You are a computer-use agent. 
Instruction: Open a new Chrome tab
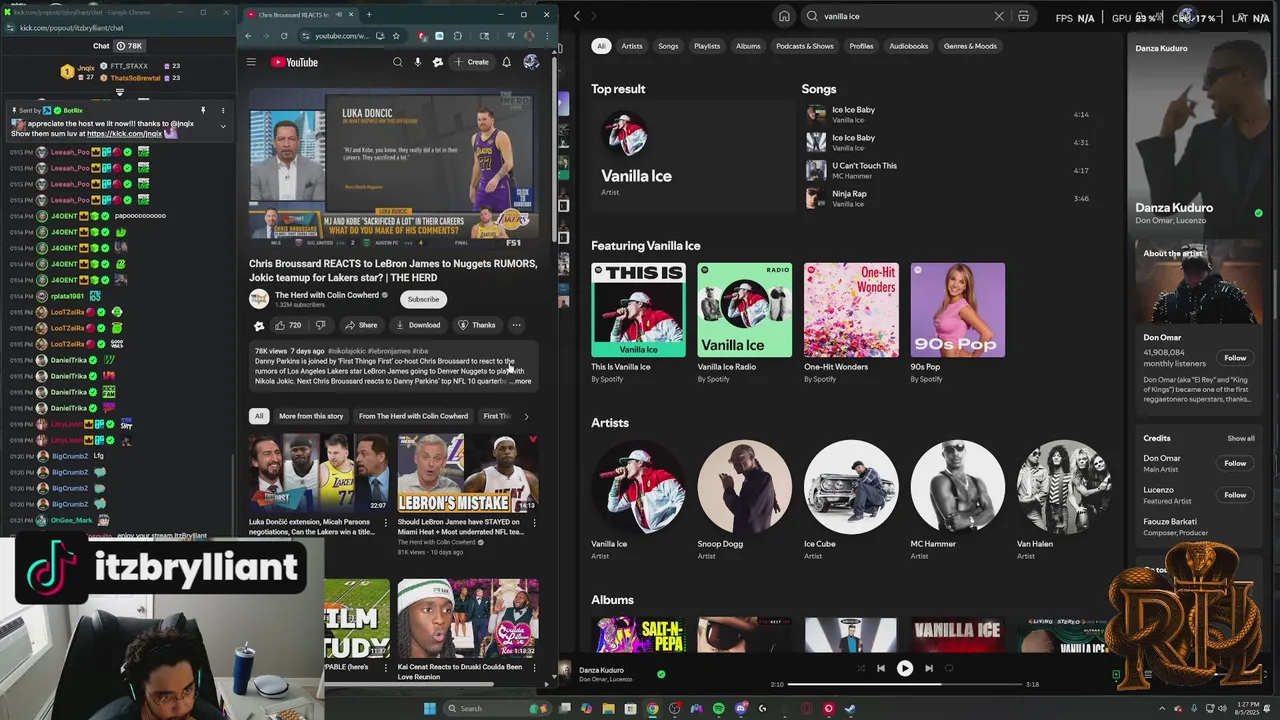[x=369, y=15]
